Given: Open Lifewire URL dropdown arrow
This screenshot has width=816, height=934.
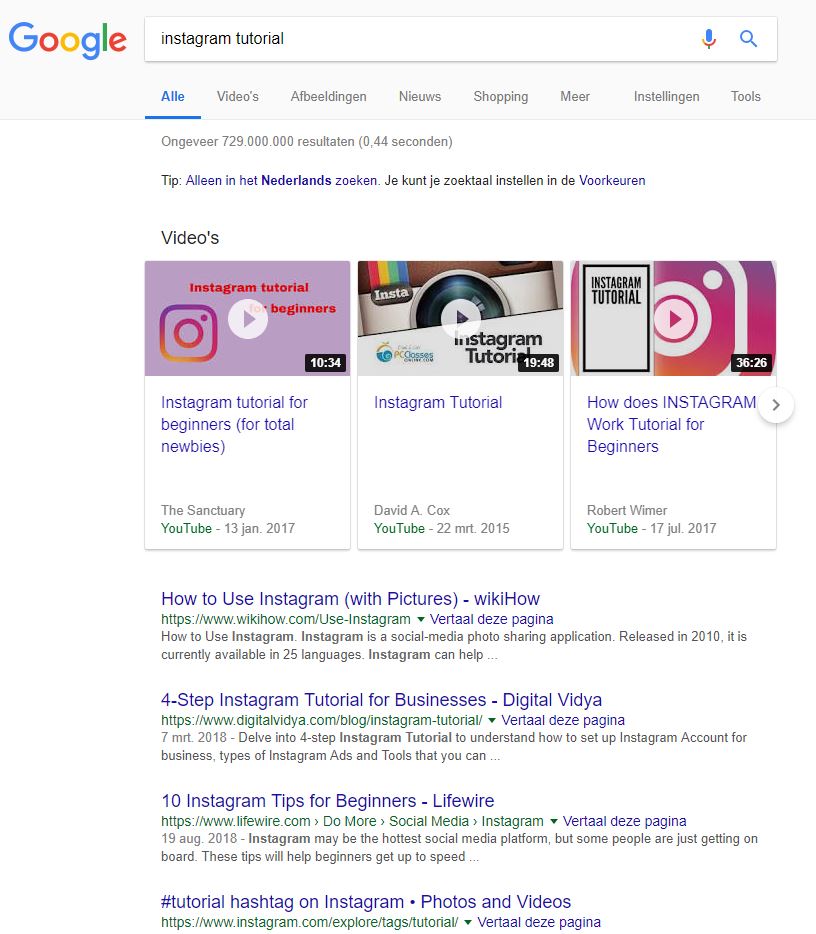Looking at the screenshot, I should (x=553, y=821).
